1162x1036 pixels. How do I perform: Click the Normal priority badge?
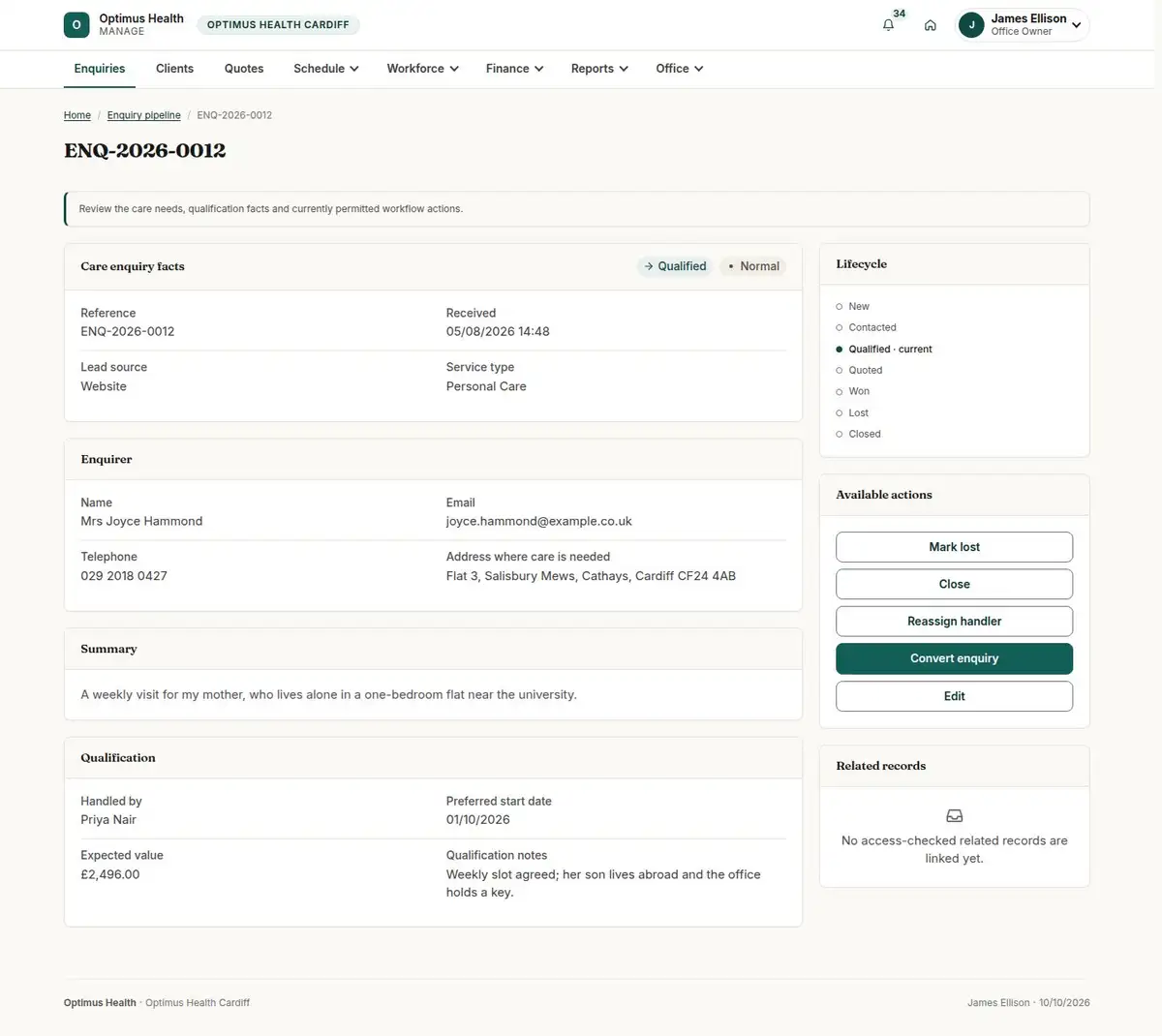tap(753, 266)
